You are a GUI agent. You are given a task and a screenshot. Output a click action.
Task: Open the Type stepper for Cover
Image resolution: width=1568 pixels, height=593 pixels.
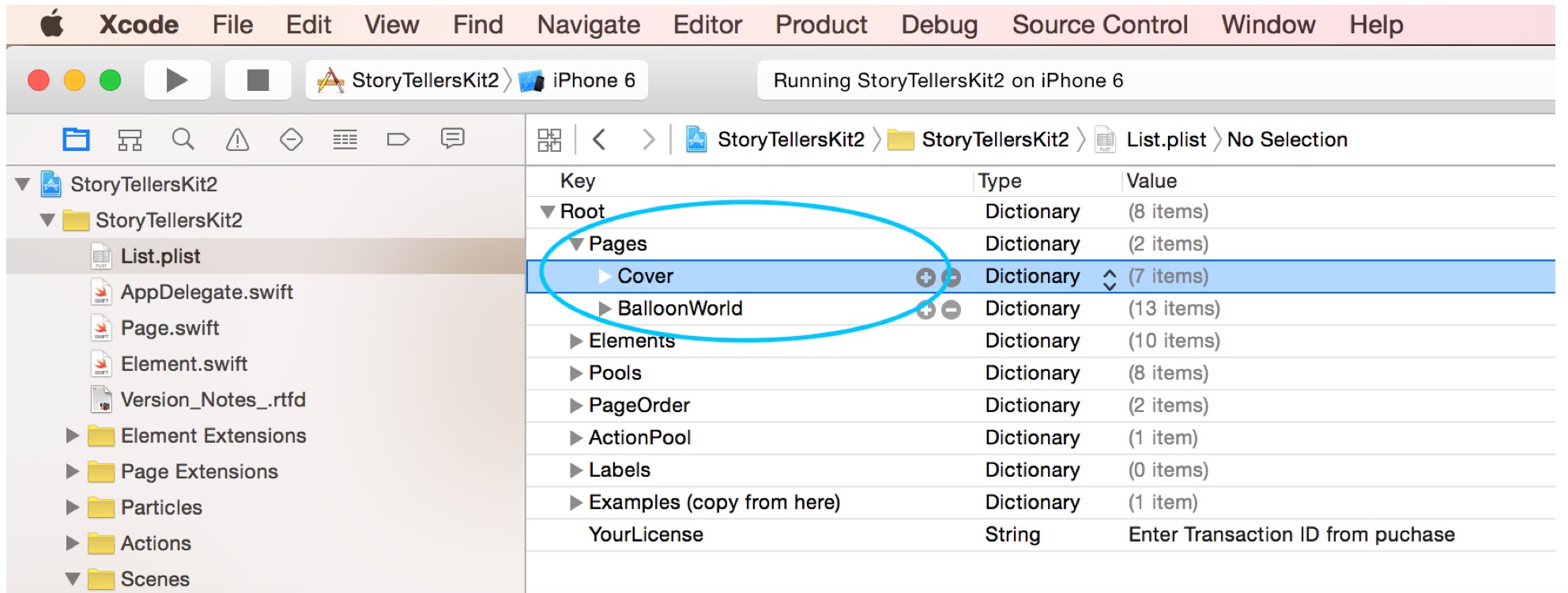click(1110, 278)
